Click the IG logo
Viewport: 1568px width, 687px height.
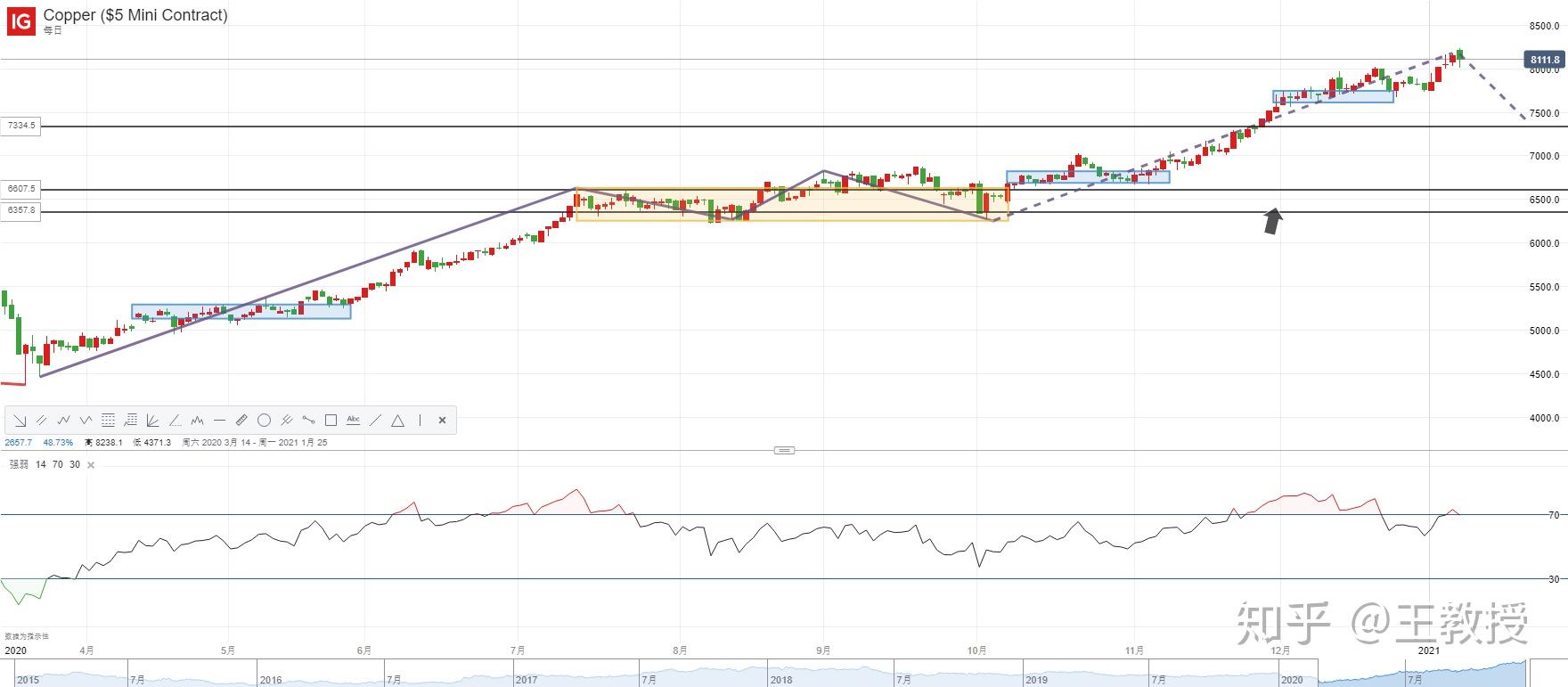20,21
